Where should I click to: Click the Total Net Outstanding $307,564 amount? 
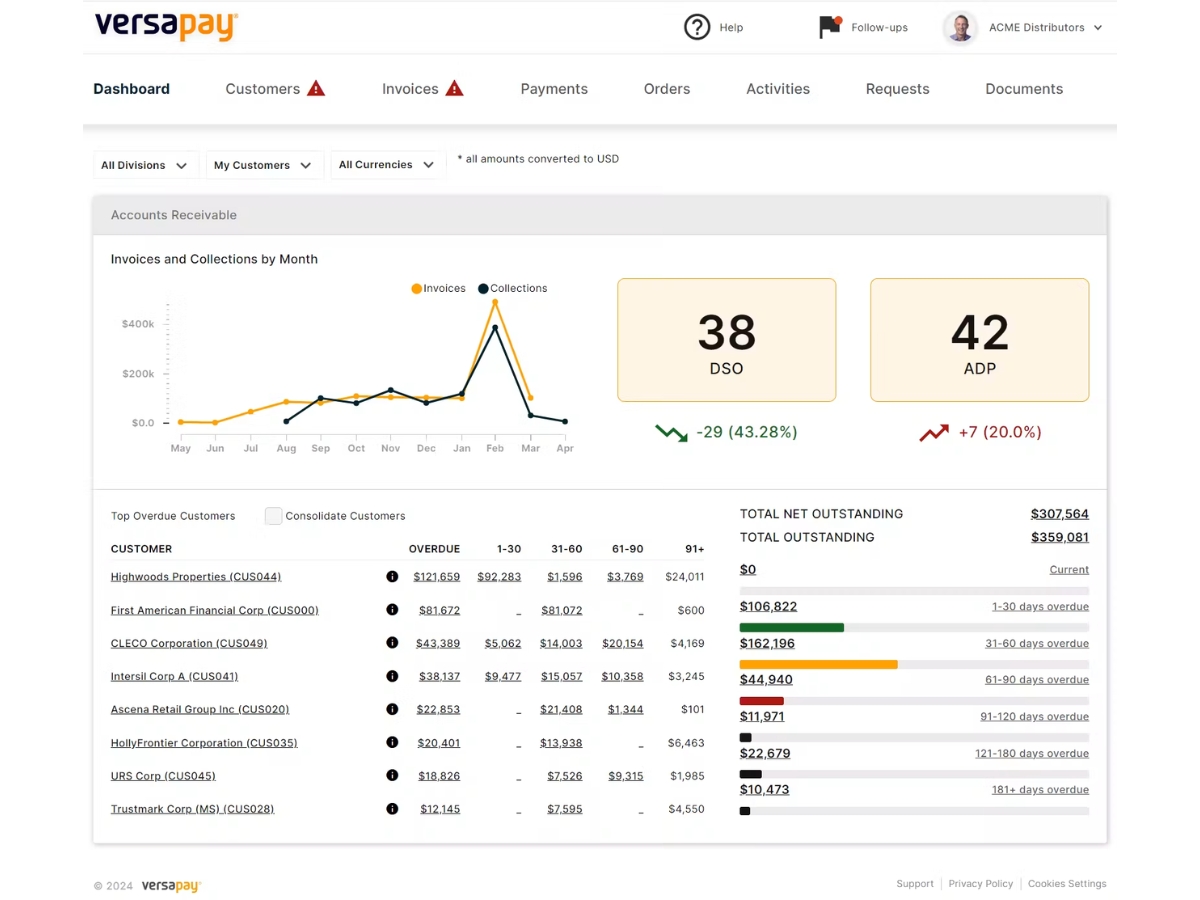coord(1060,513)
